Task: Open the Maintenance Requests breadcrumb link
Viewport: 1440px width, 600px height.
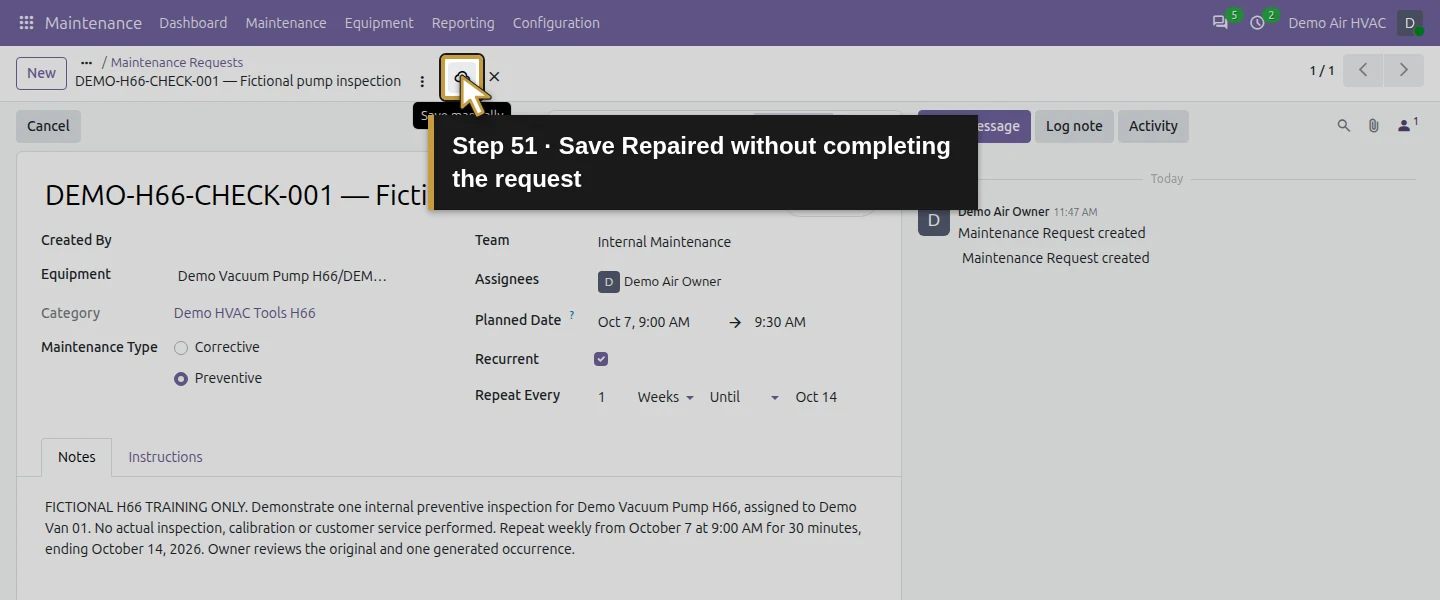Action: tap(177, 62)
